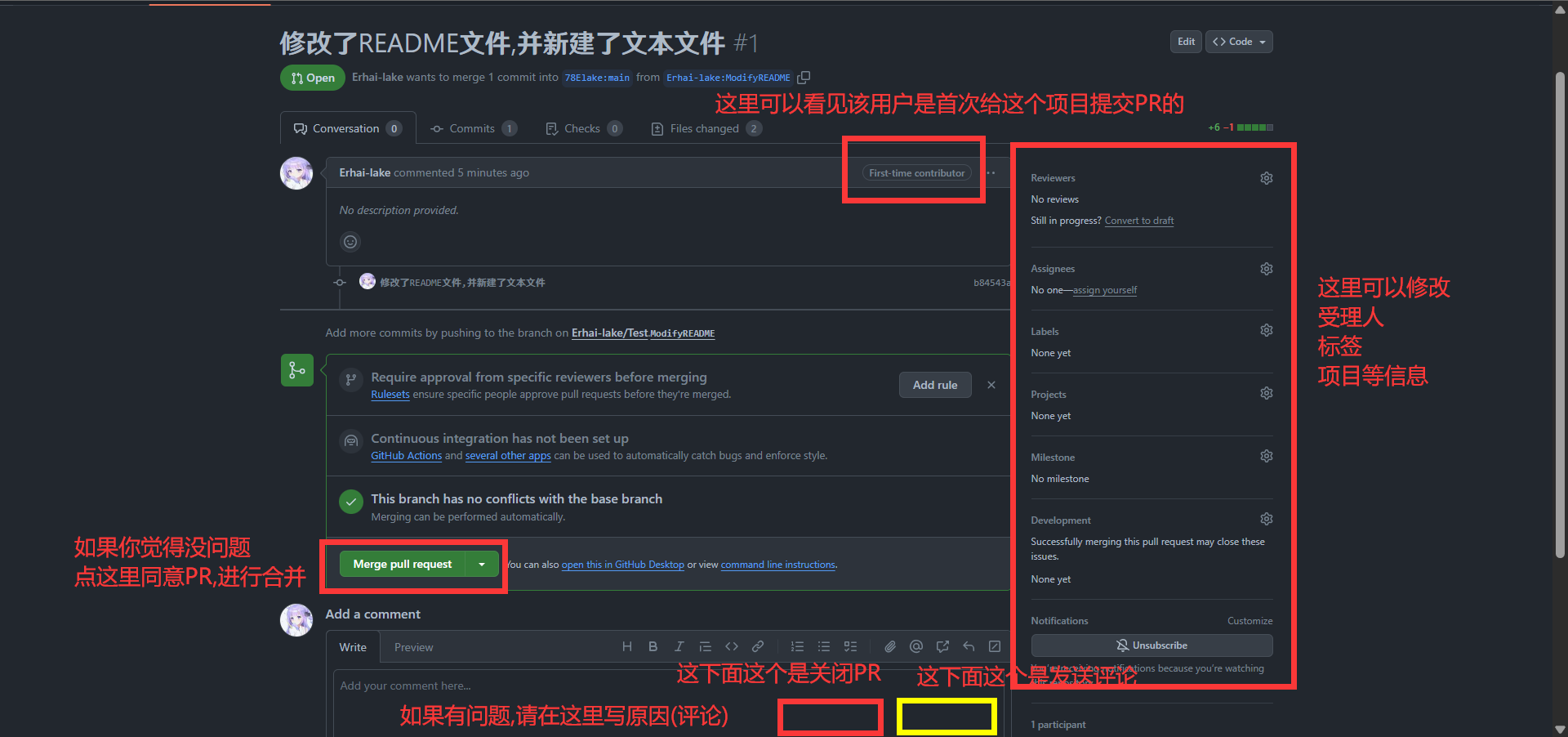Click the assign yourself link
This screenshot has width=1568, height=737.
[x=1104, y=290]
